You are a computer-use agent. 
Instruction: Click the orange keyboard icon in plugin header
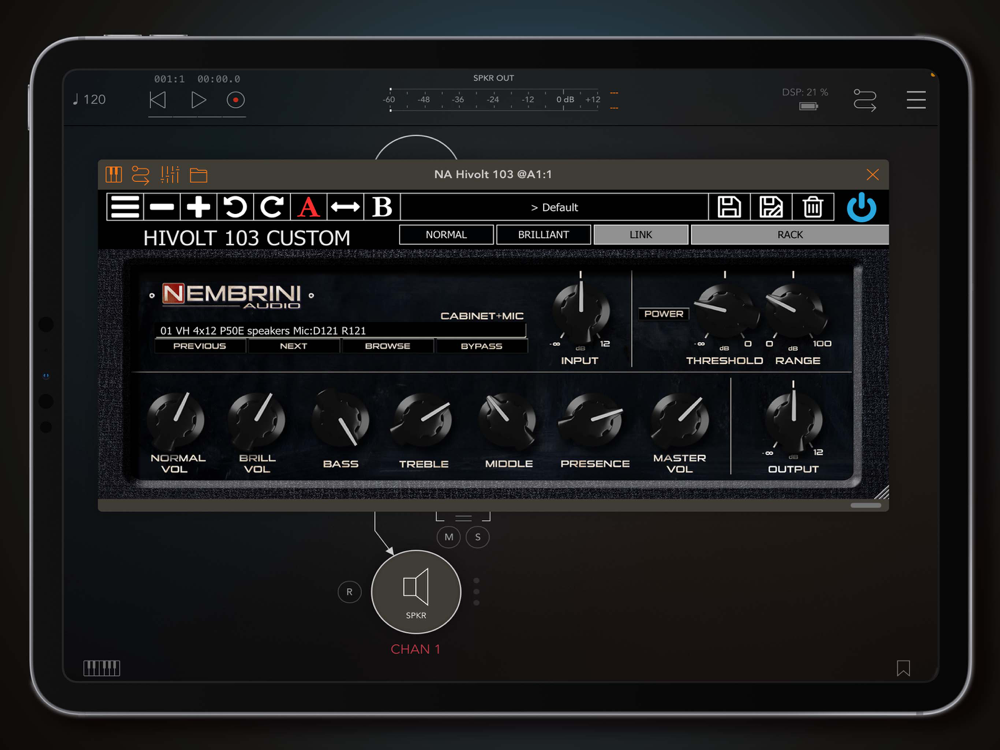click(x=114, y=175)
